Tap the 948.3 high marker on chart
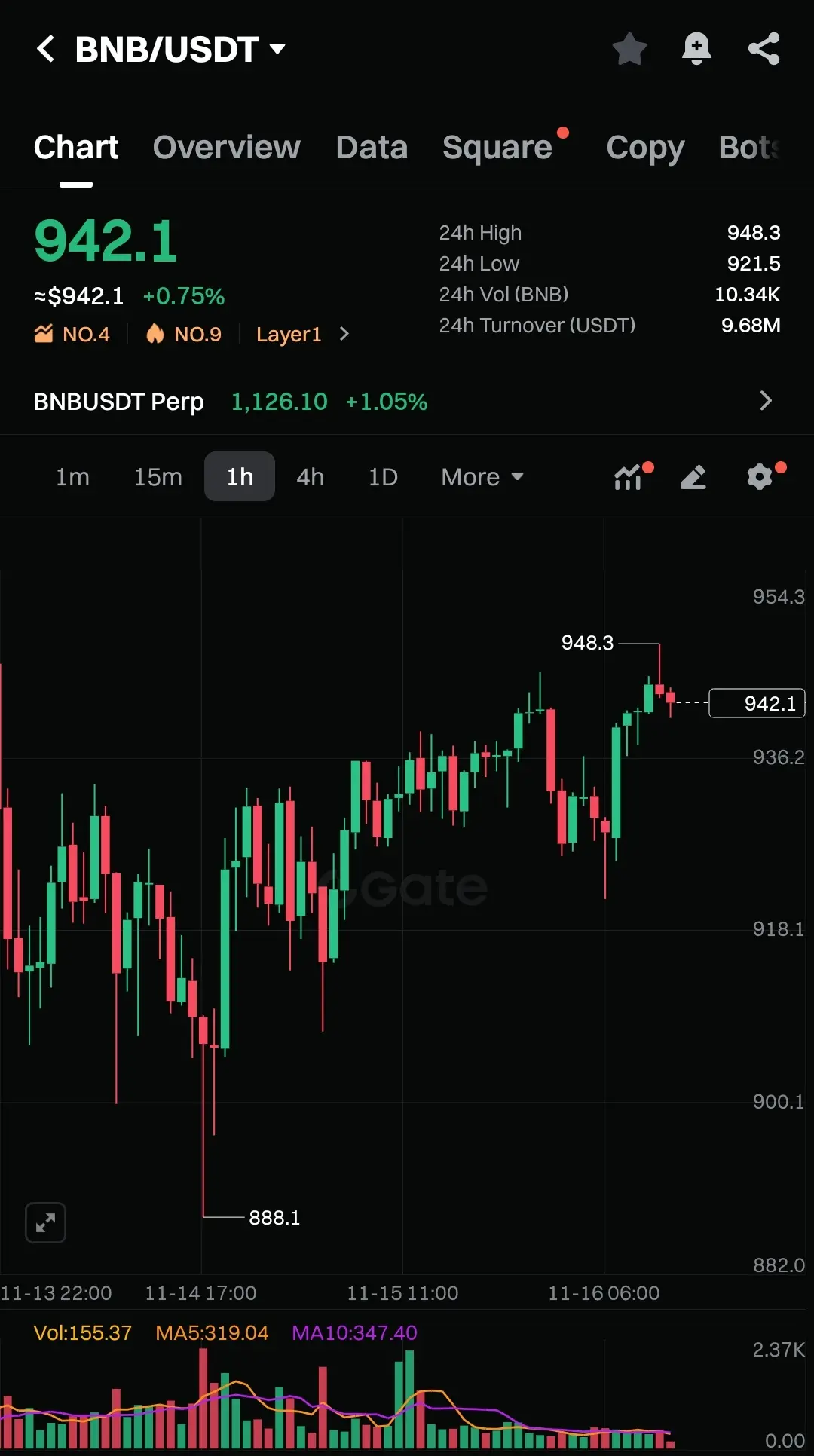Viewport: 814px width, 1456px height. pos(588,643)
